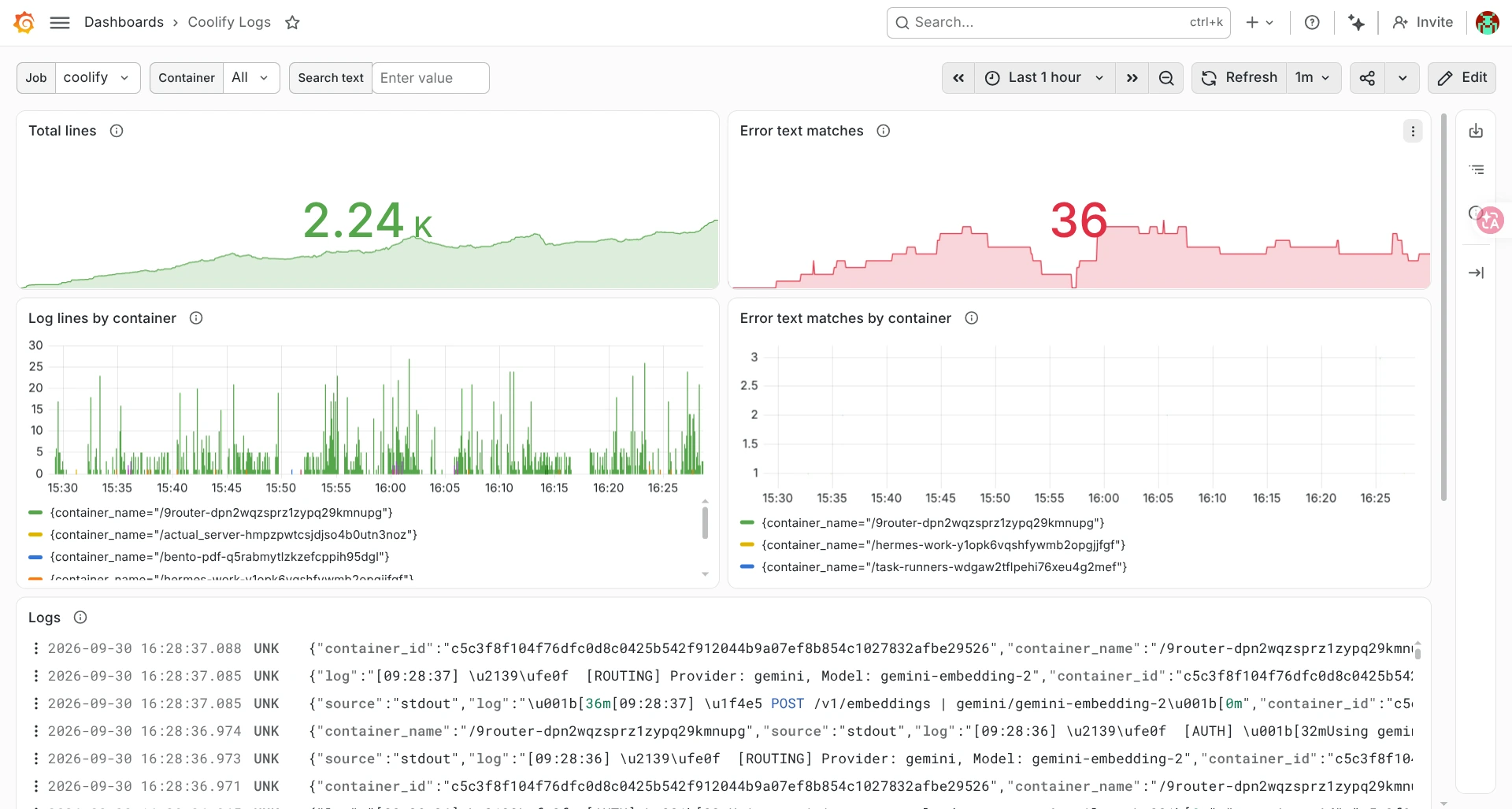The width and height of the screenshot is (1512, 809).
Task: Open the 1m refresh interval dropdown
Action: tap(1314, 78)
